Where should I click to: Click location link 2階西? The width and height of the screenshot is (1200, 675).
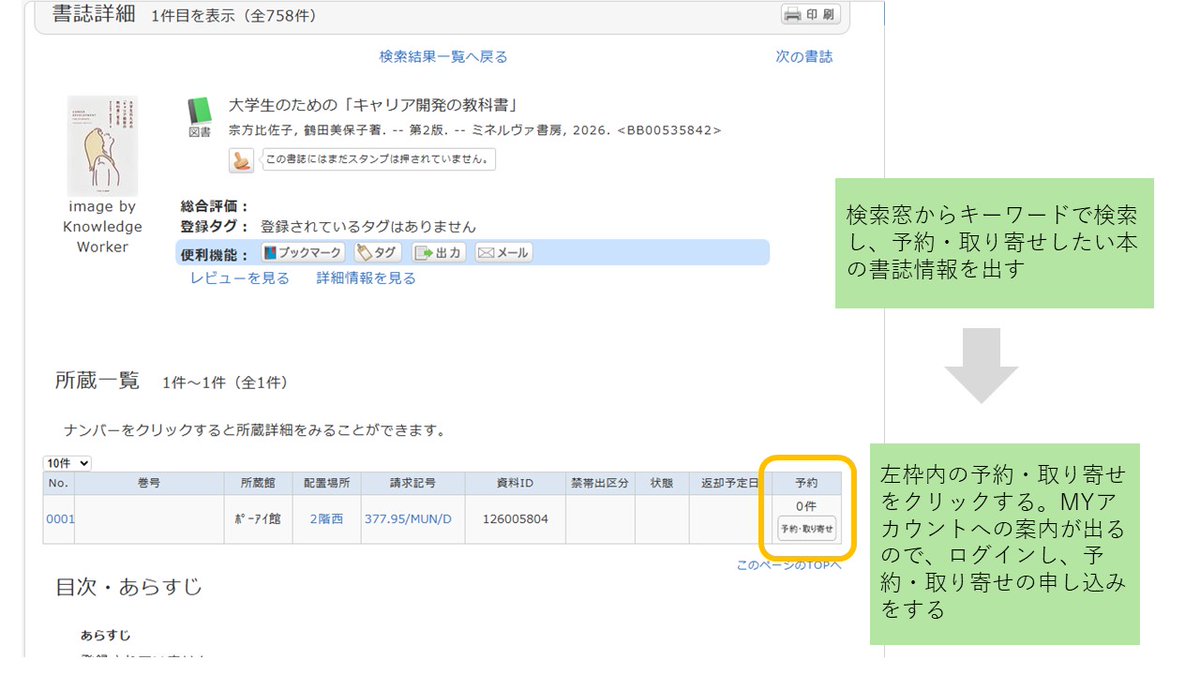click(x=328, y=519)
